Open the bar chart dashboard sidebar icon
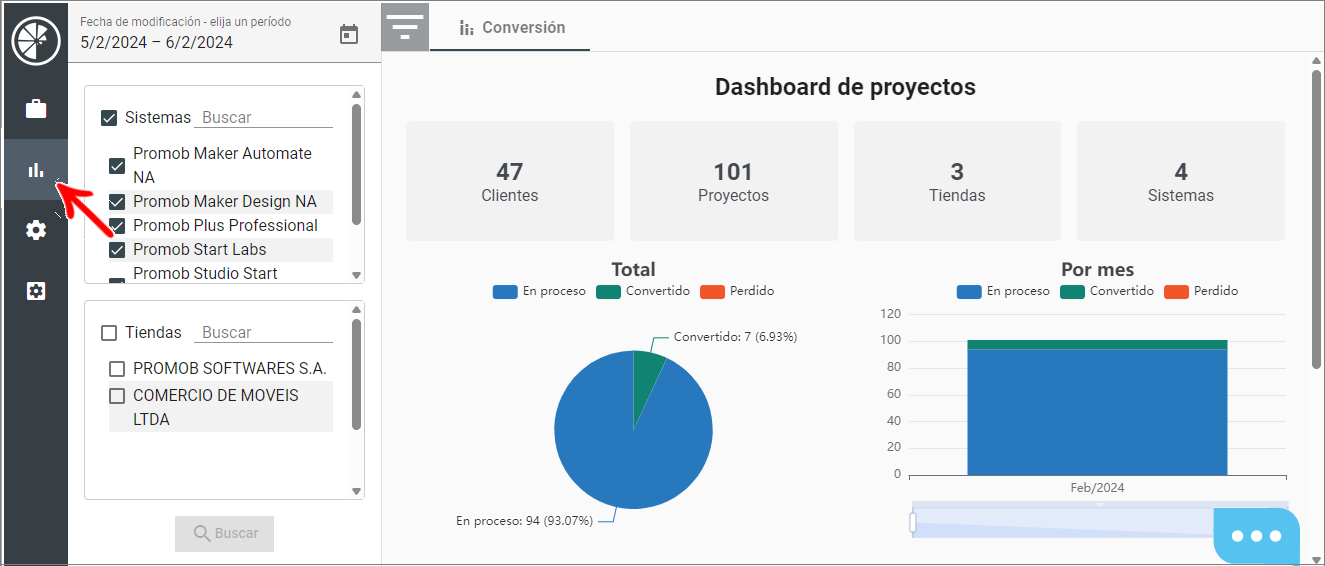The height and width of the screenshot is (566, 1325). pyautogui.click(x=36, y=170)
